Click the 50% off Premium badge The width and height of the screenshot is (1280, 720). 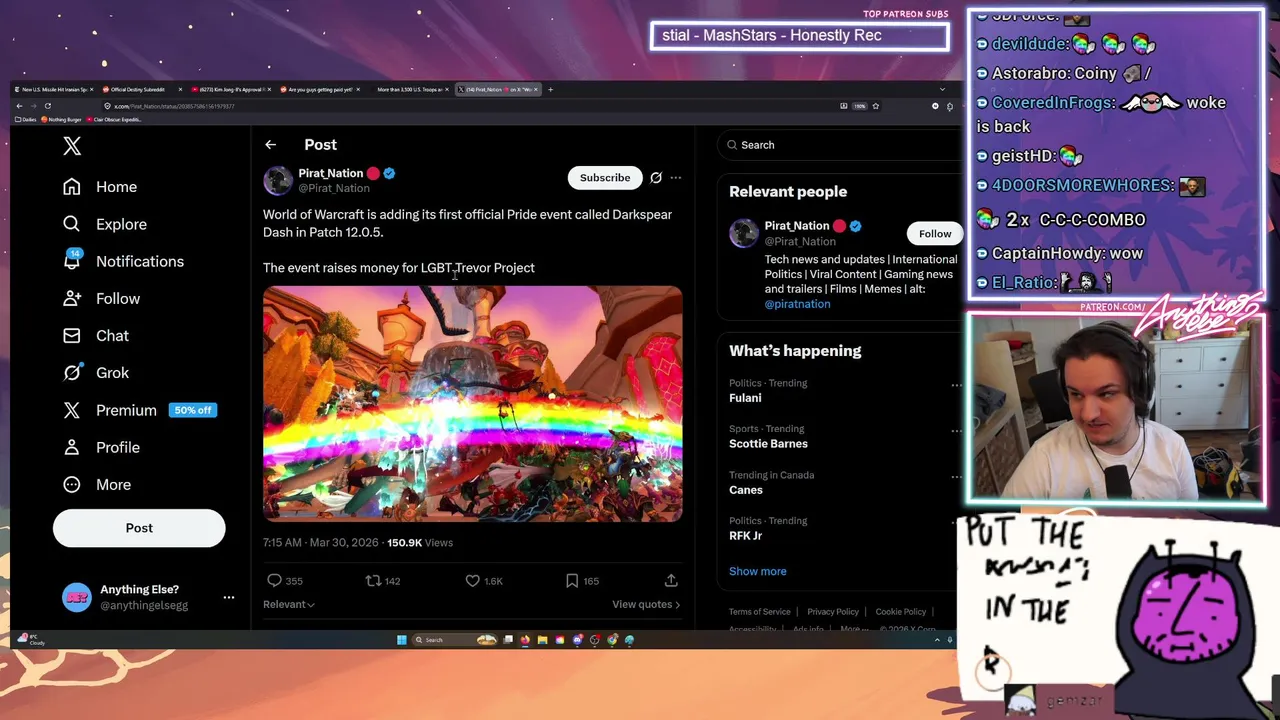tap(192, 410)
